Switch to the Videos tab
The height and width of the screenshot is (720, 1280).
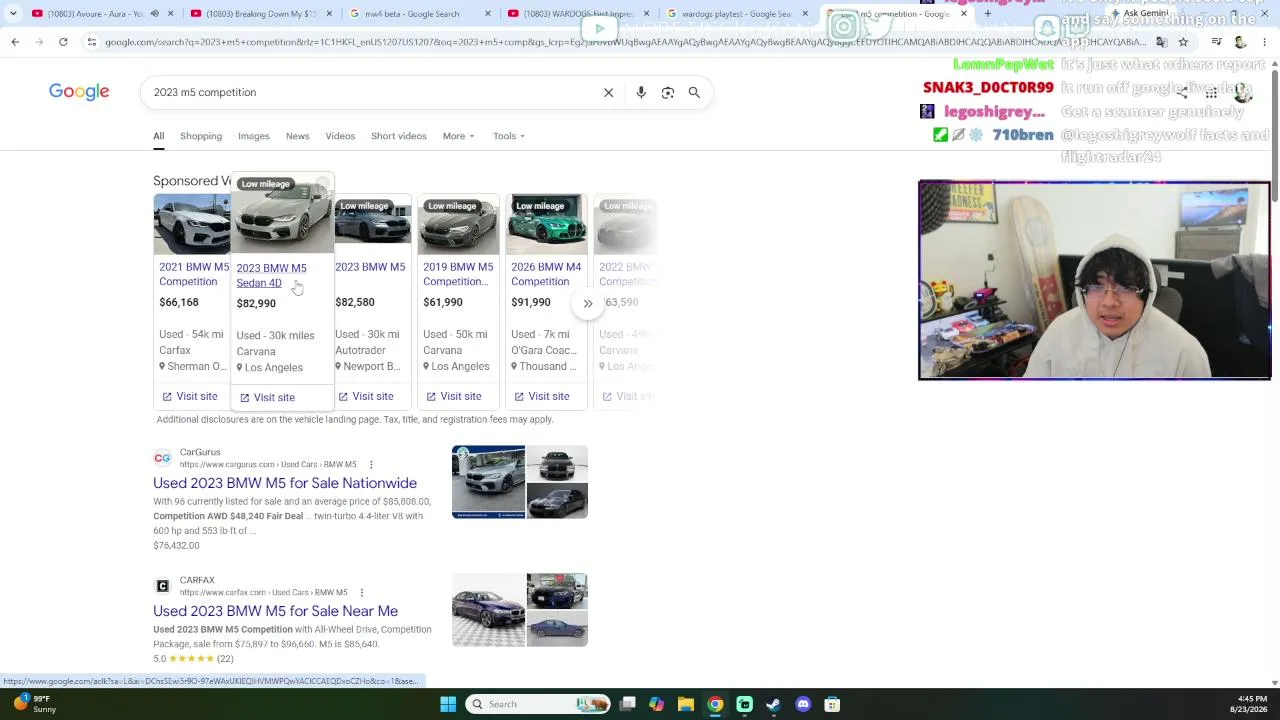tap(340, 136)
